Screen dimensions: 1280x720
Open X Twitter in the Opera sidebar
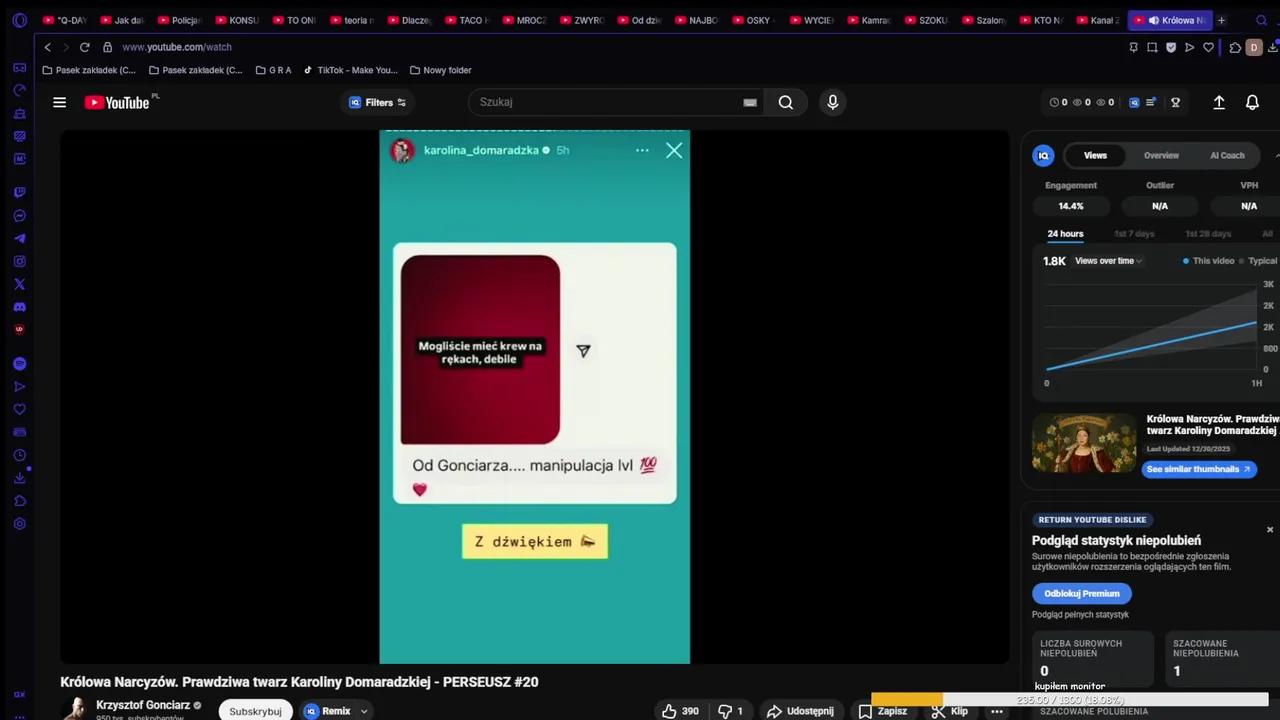pos(19,284)
